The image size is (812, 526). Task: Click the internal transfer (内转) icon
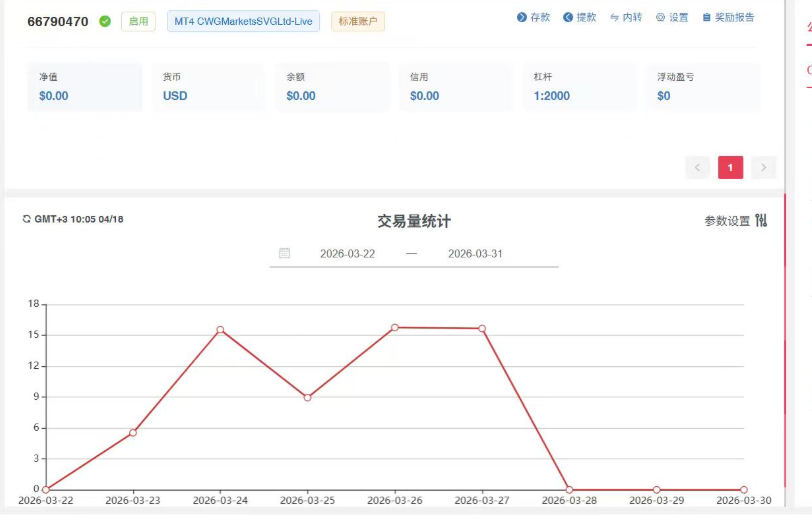tap(614, 18)
